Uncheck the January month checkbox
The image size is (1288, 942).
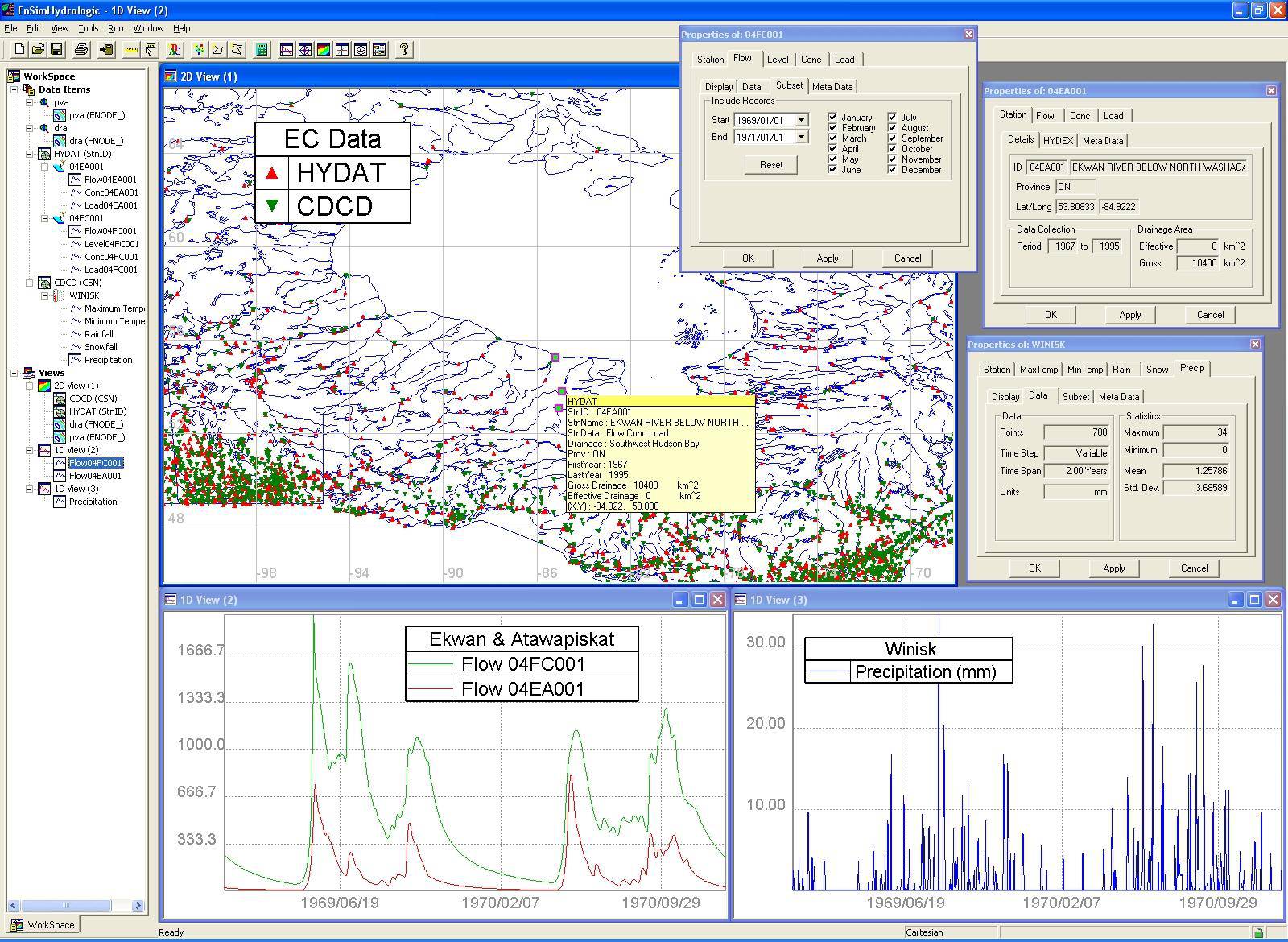833,118
